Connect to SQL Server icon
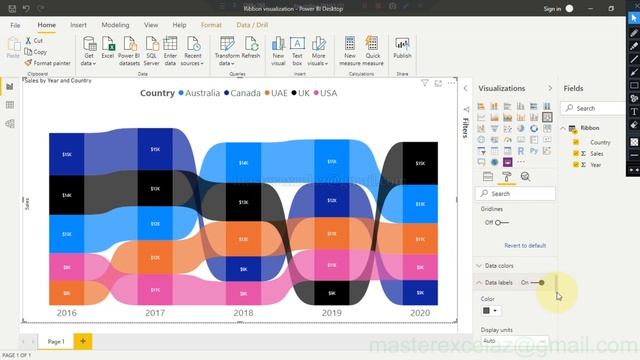 pyautogui.click(x=151, y=44)
